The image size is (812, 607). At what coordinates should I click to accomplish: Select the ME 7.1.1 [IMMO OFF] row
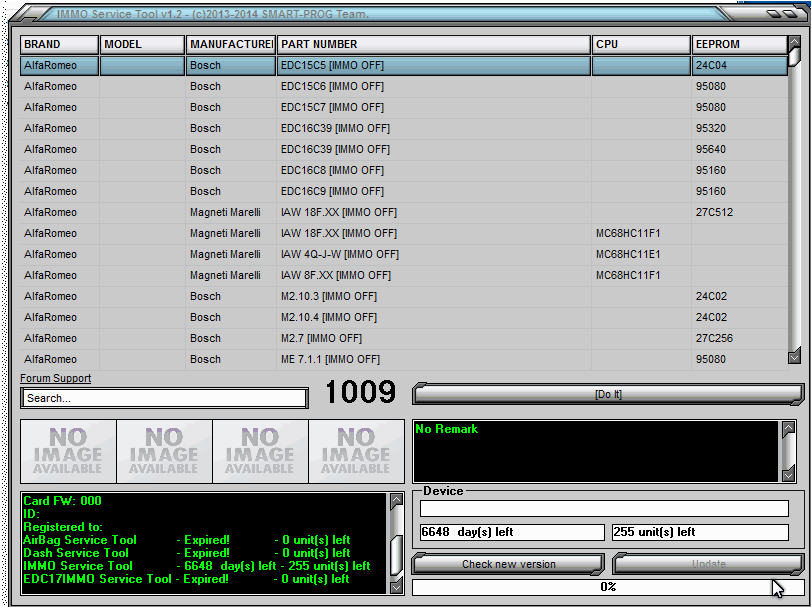404,359
